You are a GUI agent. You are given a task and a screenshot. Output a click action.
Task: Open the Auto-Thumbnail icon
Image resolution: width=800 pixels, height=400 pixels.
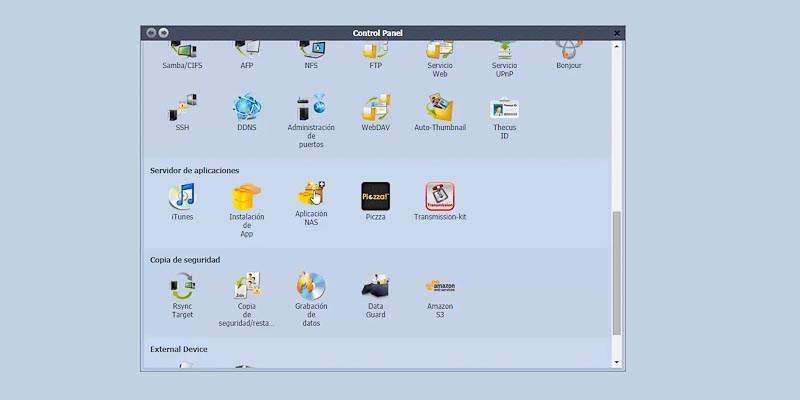point(440,107)
